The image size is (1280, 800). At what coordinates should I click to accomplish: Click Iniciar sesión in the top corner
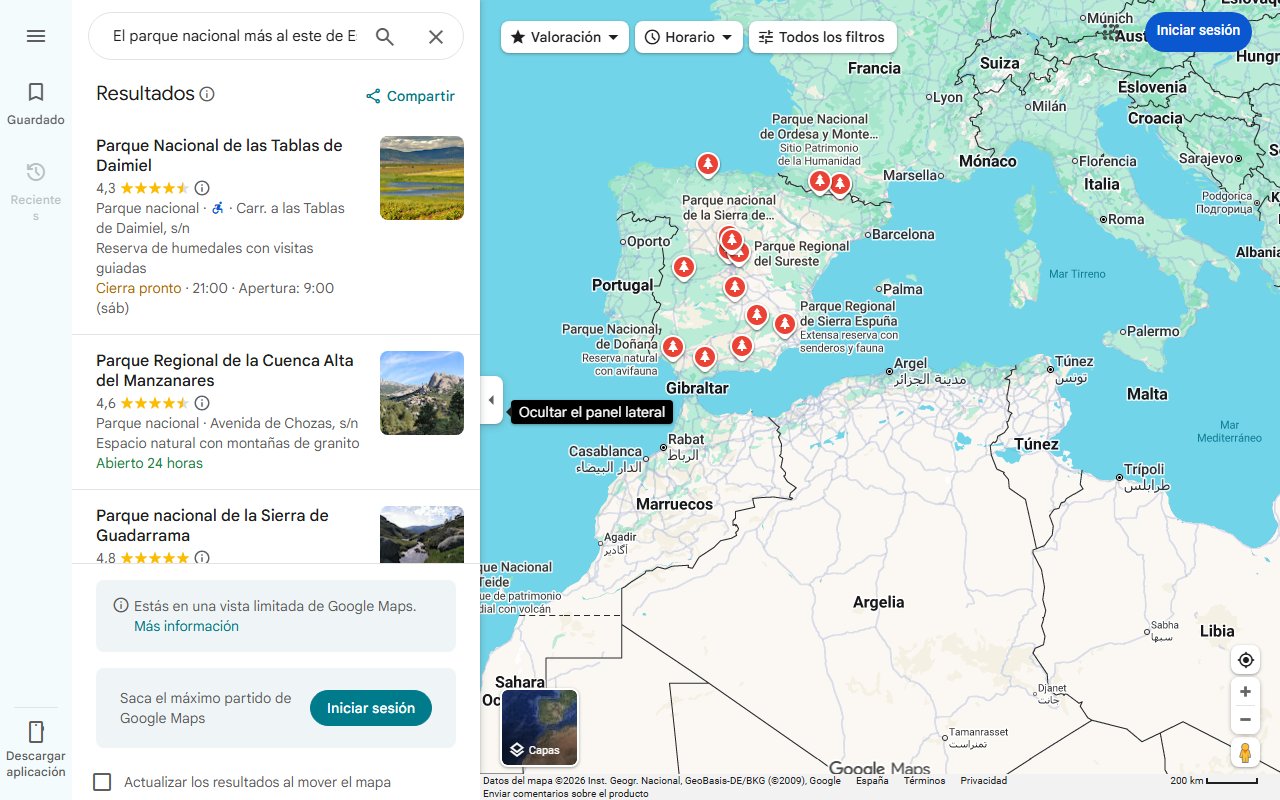click(x=1198, y=31)
